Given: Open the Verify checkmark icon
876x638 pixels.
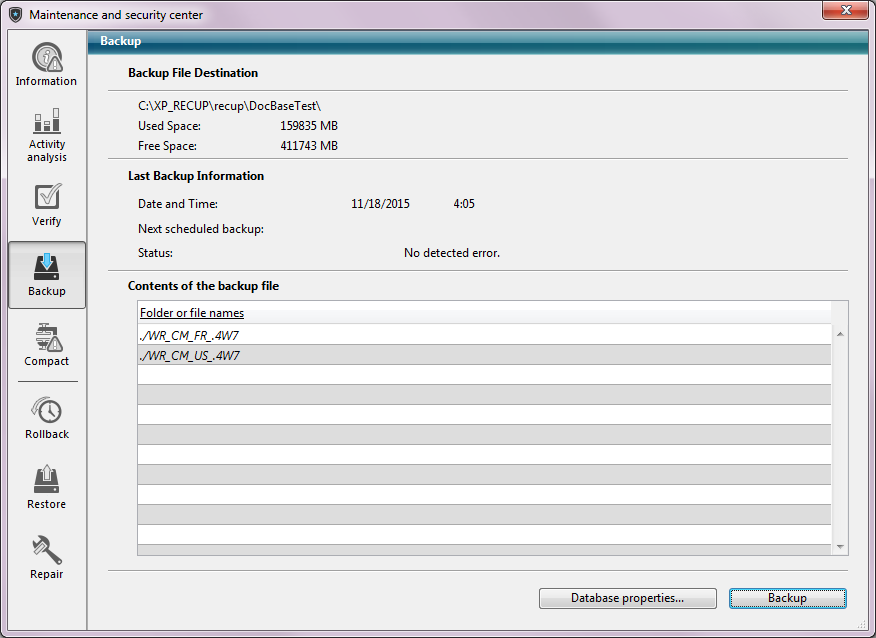Looking at the screenshot, I should pyautogui.click(x=46, y=197).
